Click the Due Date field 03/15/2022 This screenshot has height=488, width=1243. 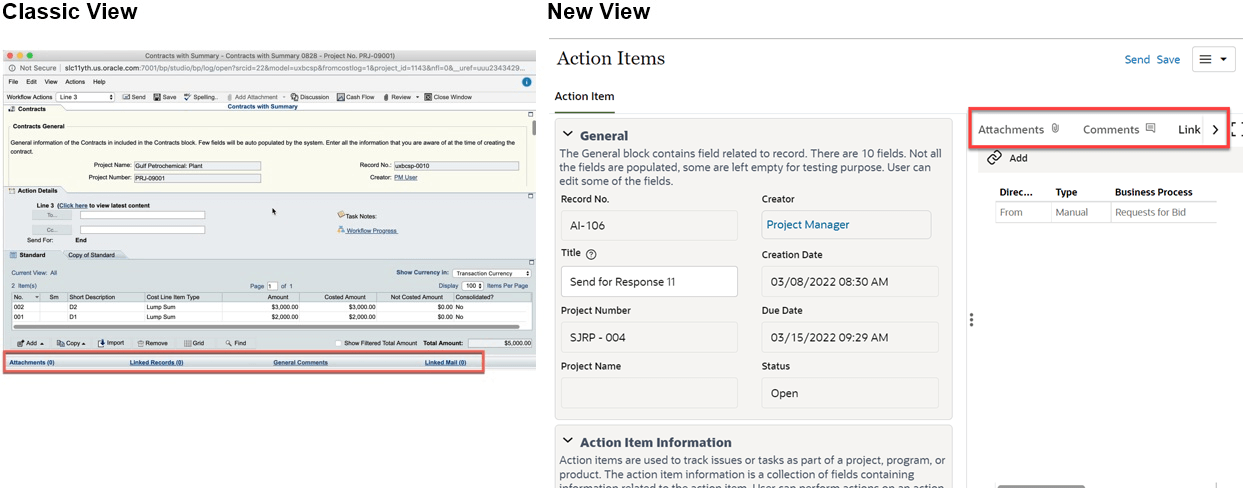[850, 337]
